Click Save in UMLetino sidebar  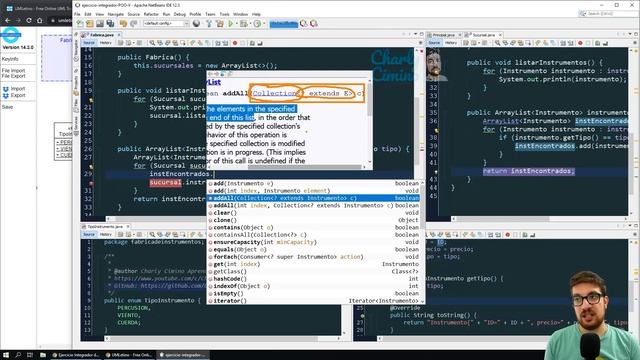point(7,107)
